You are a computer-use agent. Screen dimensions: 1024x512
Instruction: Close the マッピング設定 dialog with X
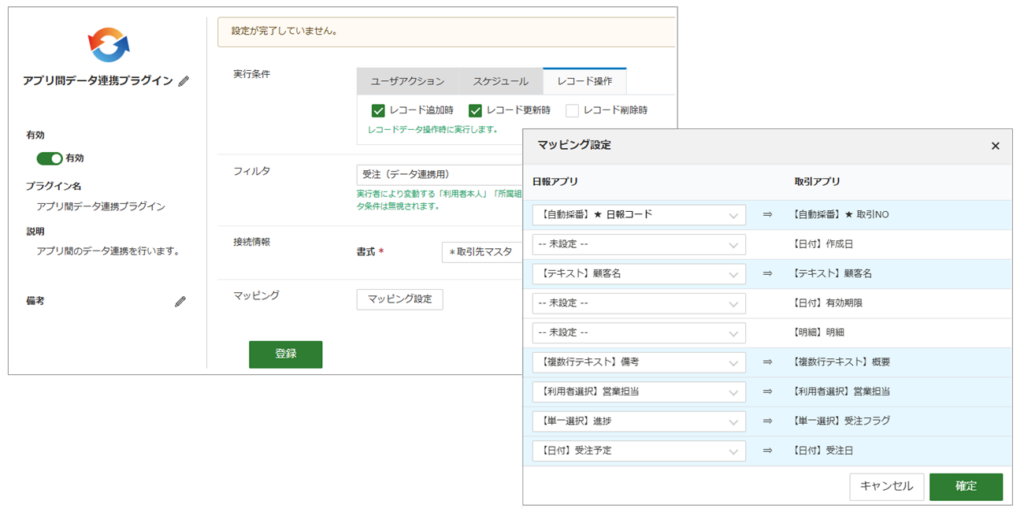pyautogui.click(x=995, y=146)
